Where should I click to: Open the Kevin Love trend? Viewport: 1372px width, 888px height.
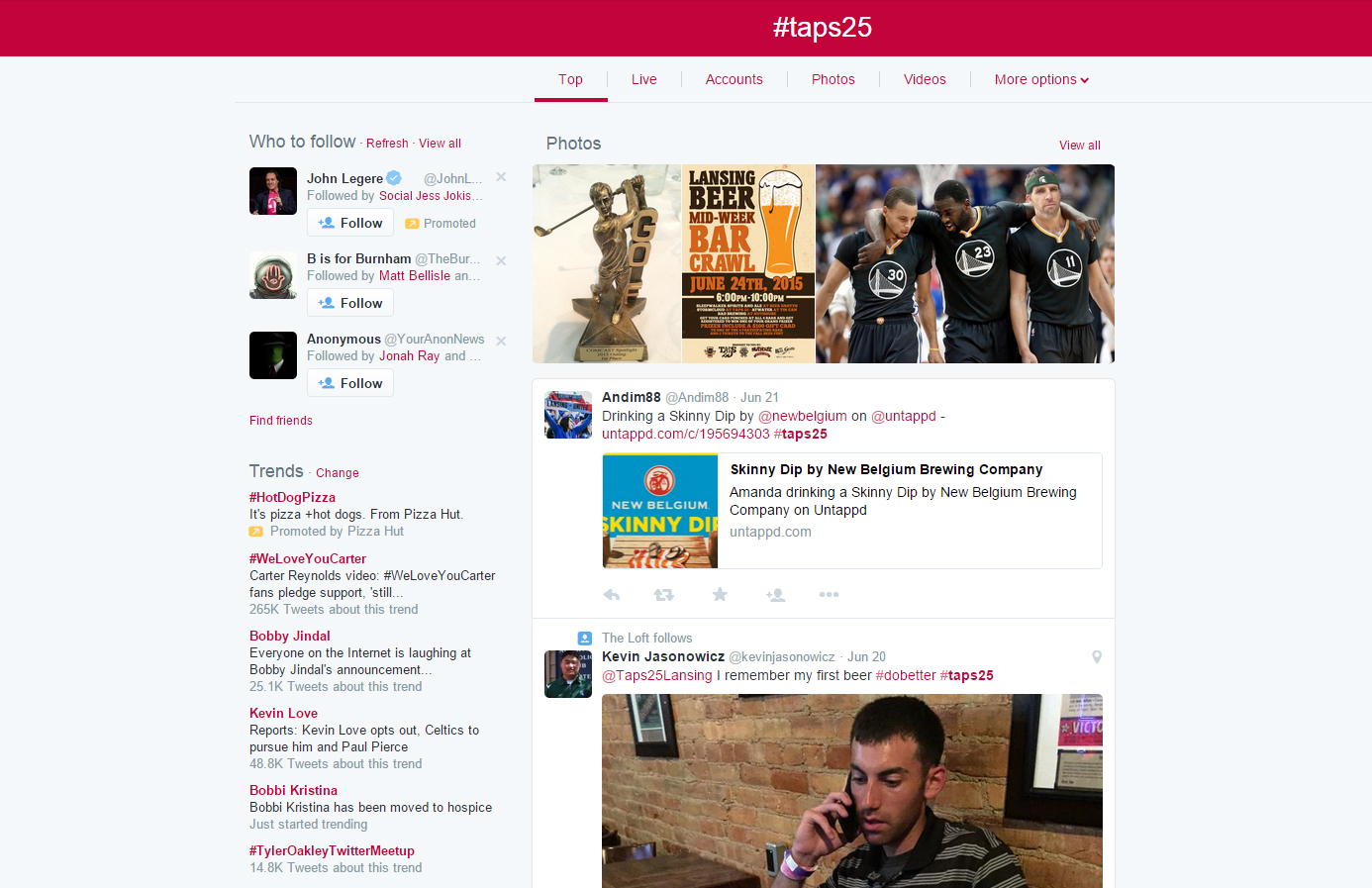(x=284, y=713)
